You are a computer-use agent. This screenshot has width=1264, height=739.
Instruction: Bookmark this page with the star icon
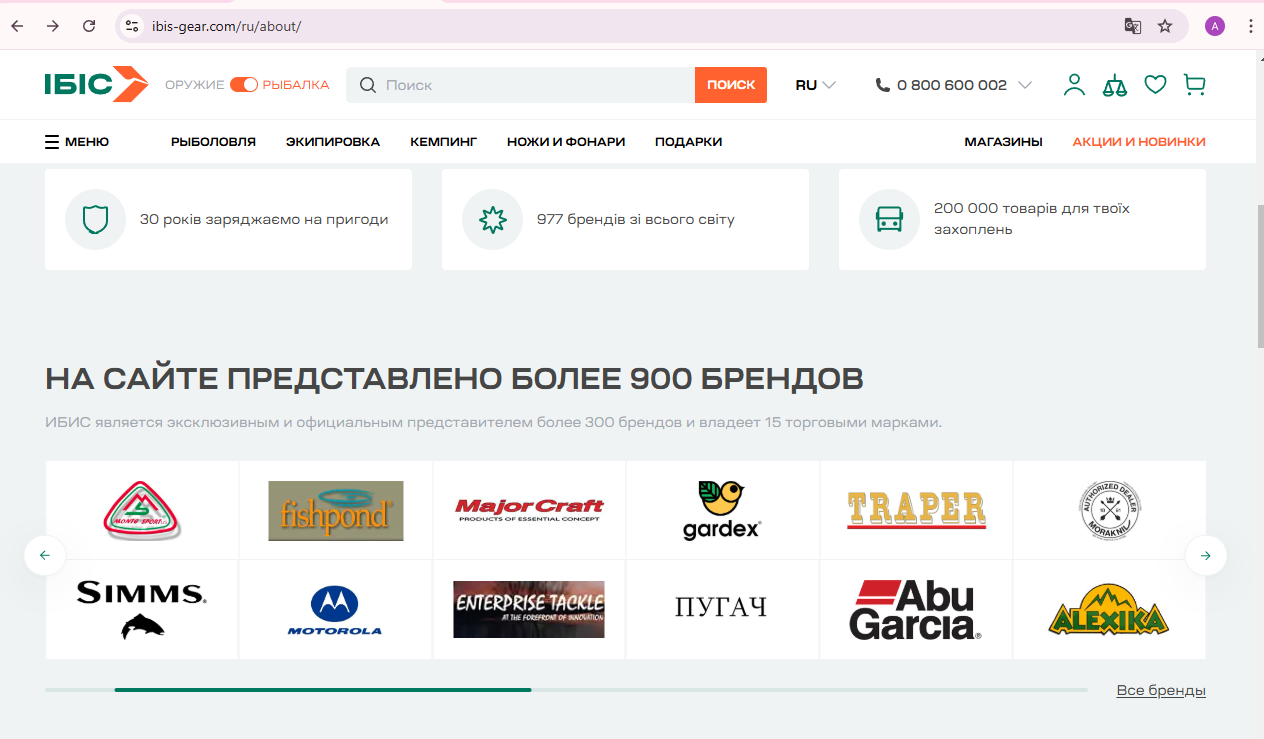(1165, 26)
